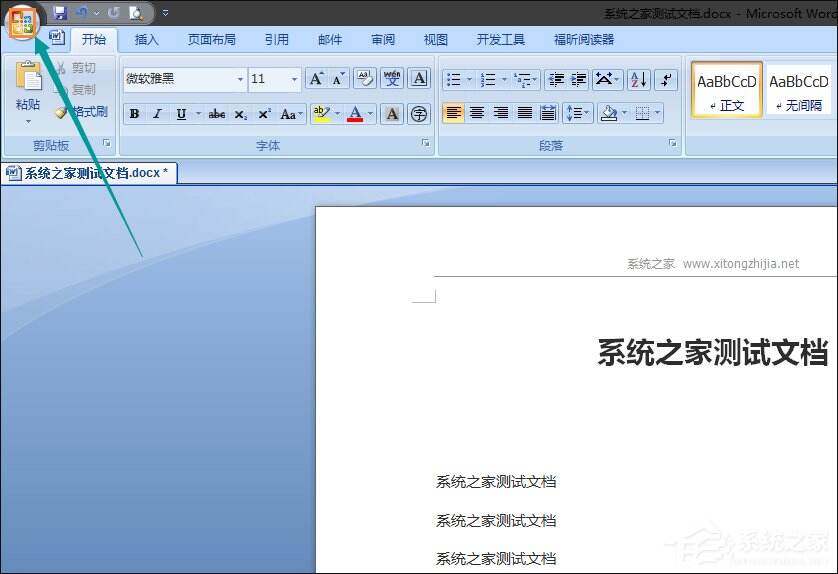Open the 页面布局 (Page Layout) tab

coord(212,39)
